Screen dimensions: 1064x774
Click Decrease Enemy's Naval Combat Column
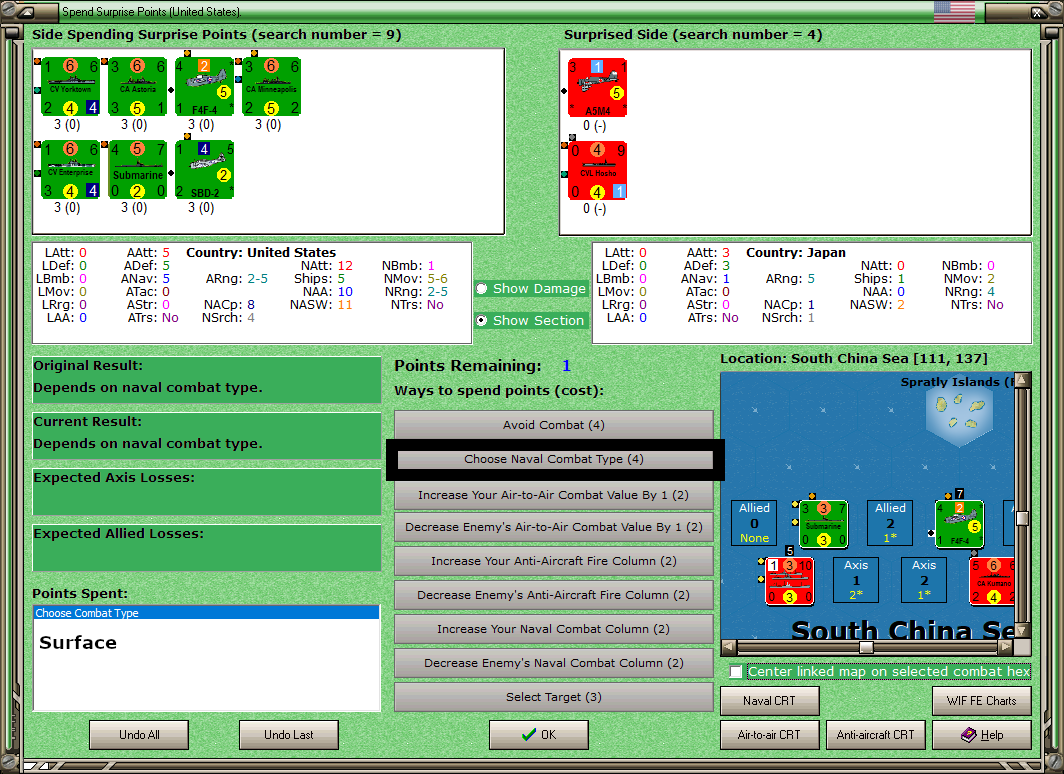(x=554, y=663)
